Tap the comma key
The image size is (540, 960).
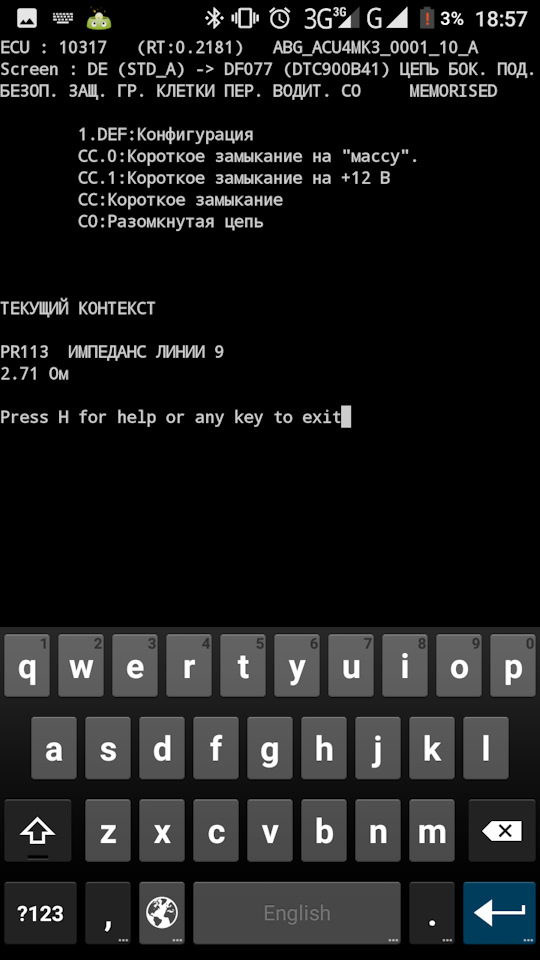pos(108,913)
